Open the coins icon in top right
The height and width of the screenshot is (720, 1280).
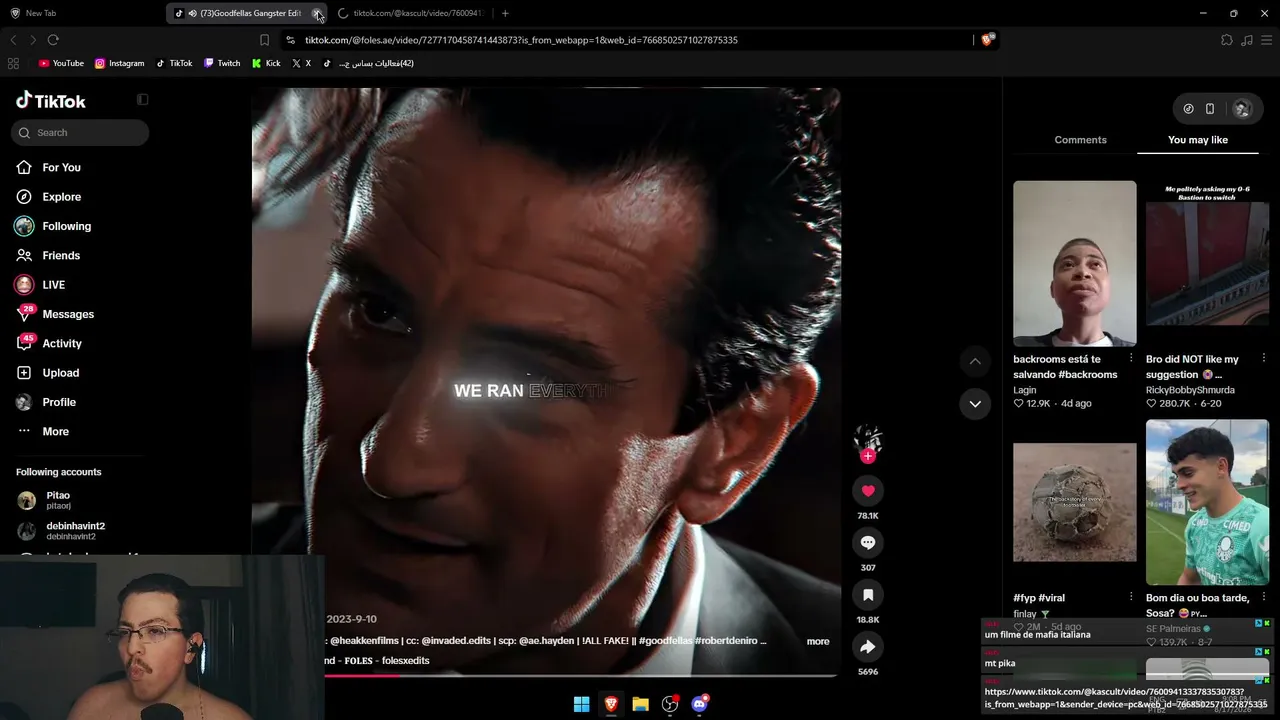1188,109
